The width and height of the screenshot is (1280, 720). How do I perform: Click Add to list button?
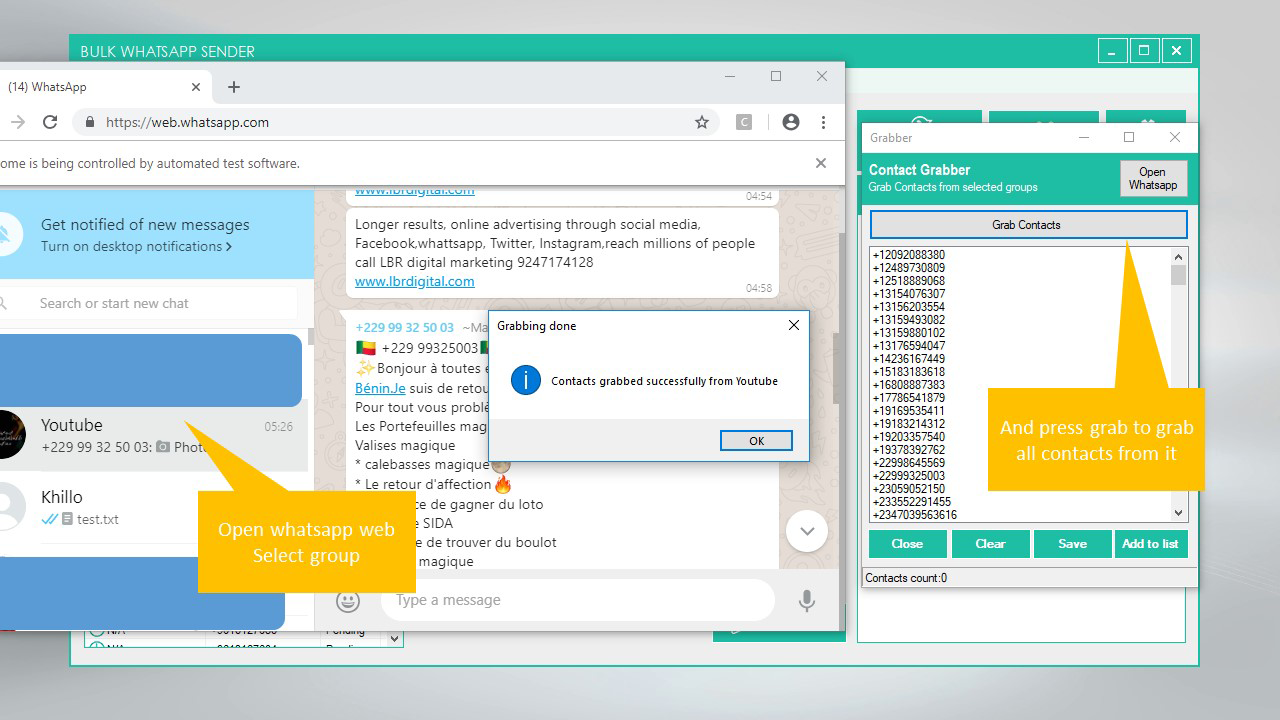(1150, 543)
